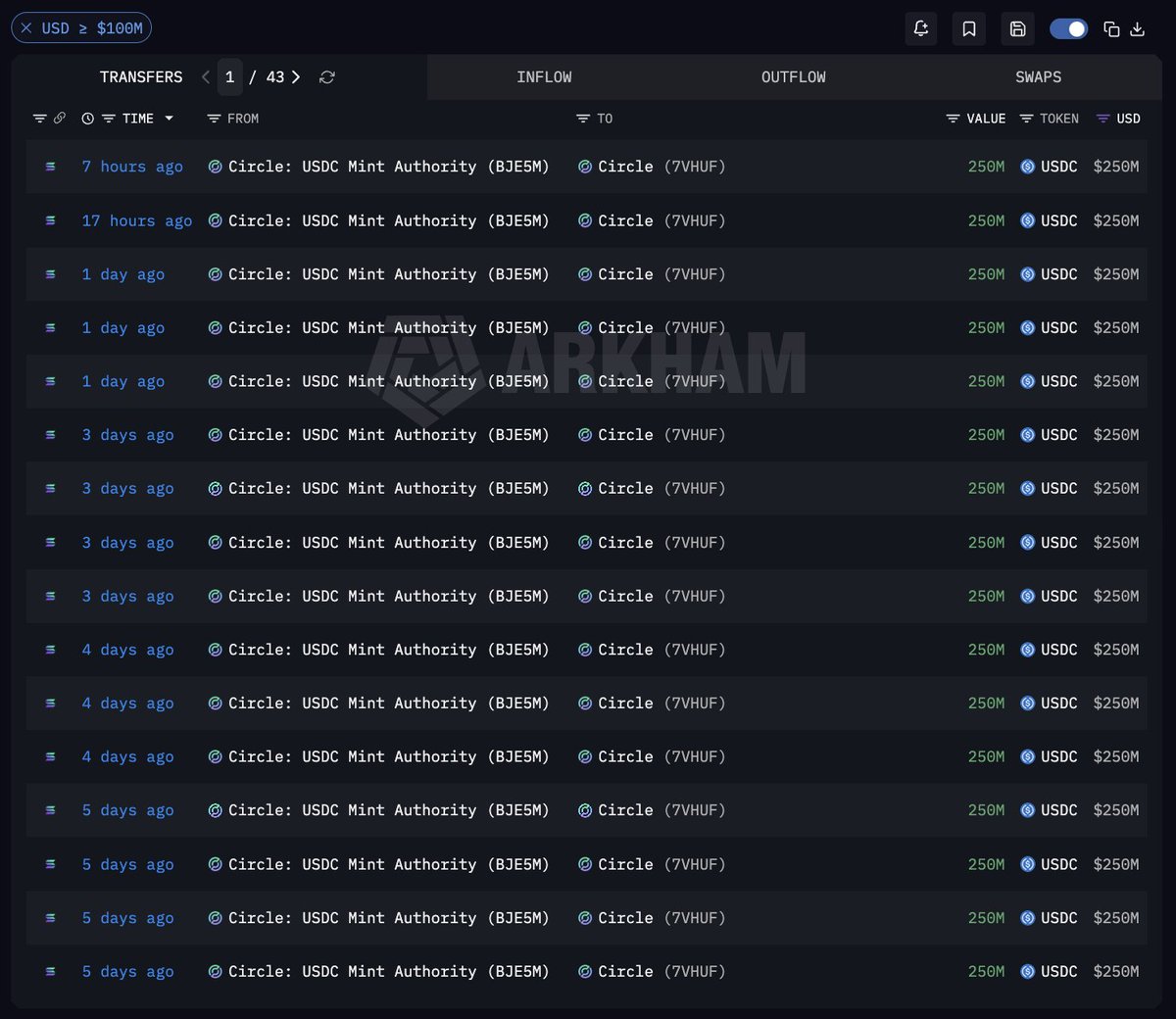Open the VALUE column filter
The height and width of the screenshot is (1019, 1176).
953,119
